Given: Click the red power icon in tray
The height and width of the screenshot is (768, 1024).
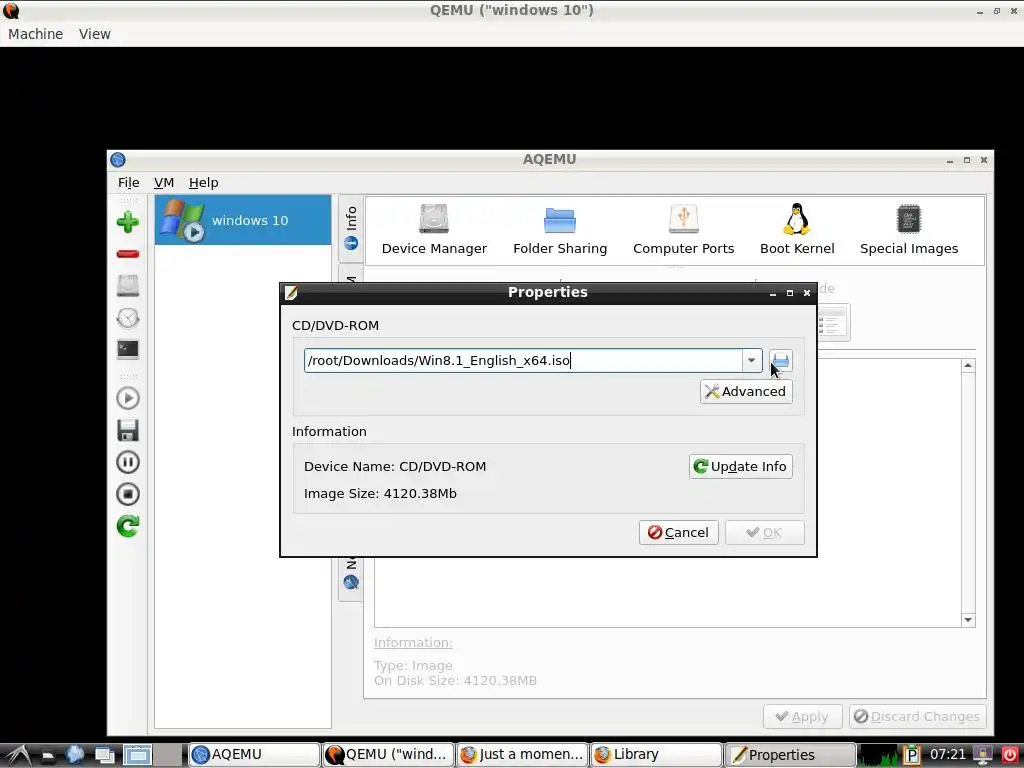Looking at the screenshot, I should (1010, 755).
